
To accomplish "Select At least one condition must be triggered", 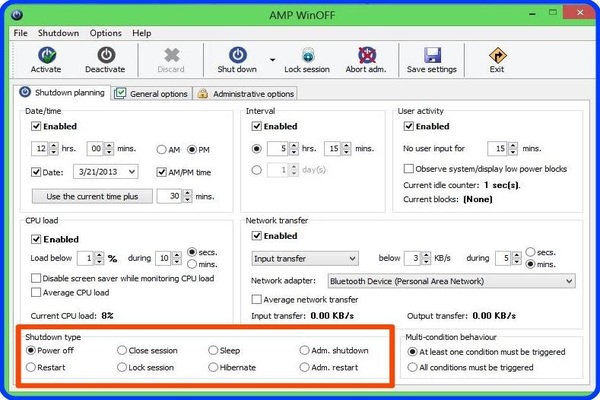I will [x=412, y=352].
